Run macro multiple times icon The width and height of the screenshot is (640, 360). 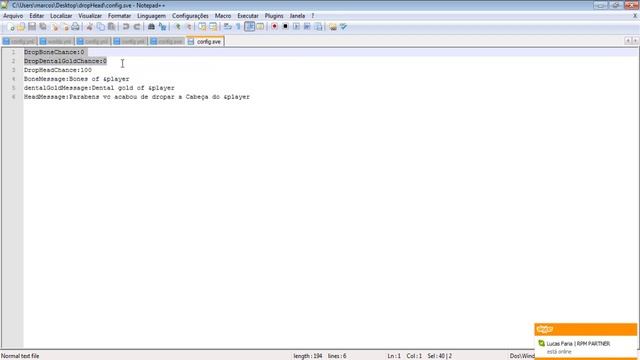pos(307,27)
